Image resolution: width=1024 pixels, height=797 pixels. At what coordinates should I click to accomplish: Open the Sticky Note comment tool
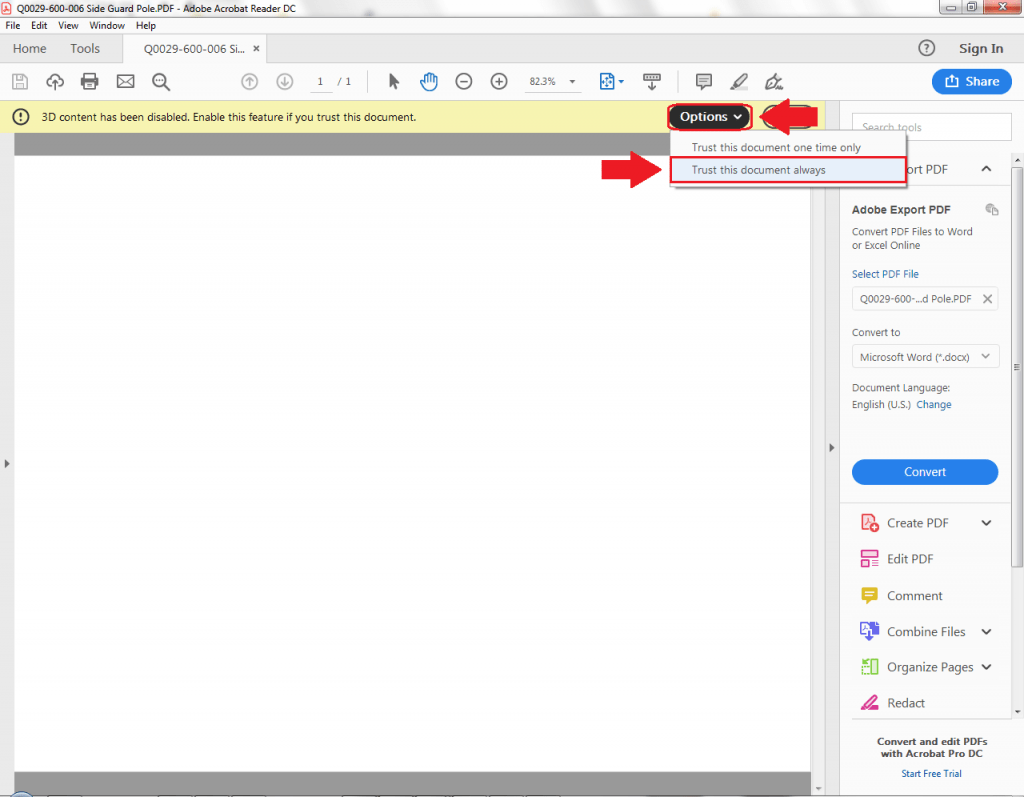pyautogui.click(x=704, y=82)
